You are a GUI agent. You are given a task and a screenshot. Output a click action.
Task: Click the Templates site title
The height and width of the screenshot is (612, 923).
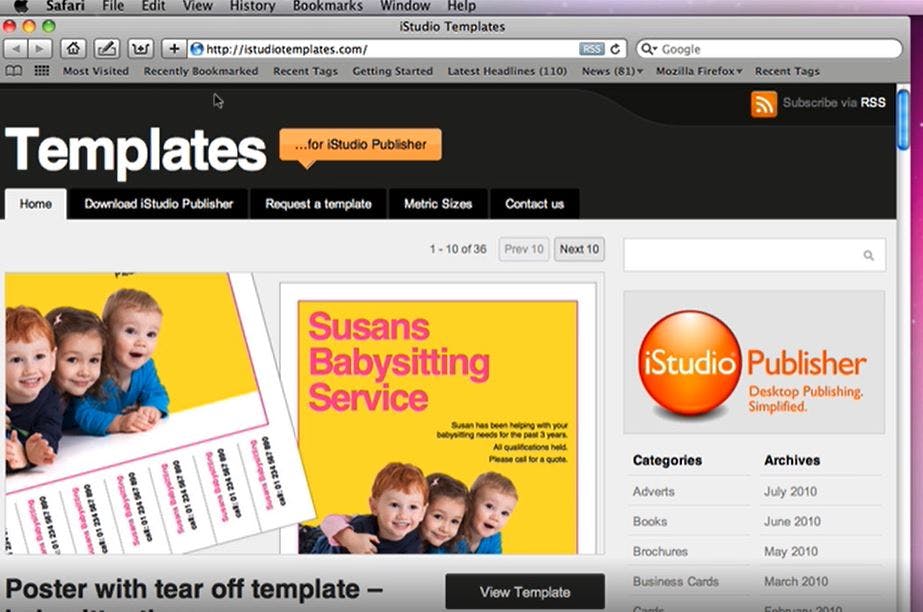click(x=136, y=150)
